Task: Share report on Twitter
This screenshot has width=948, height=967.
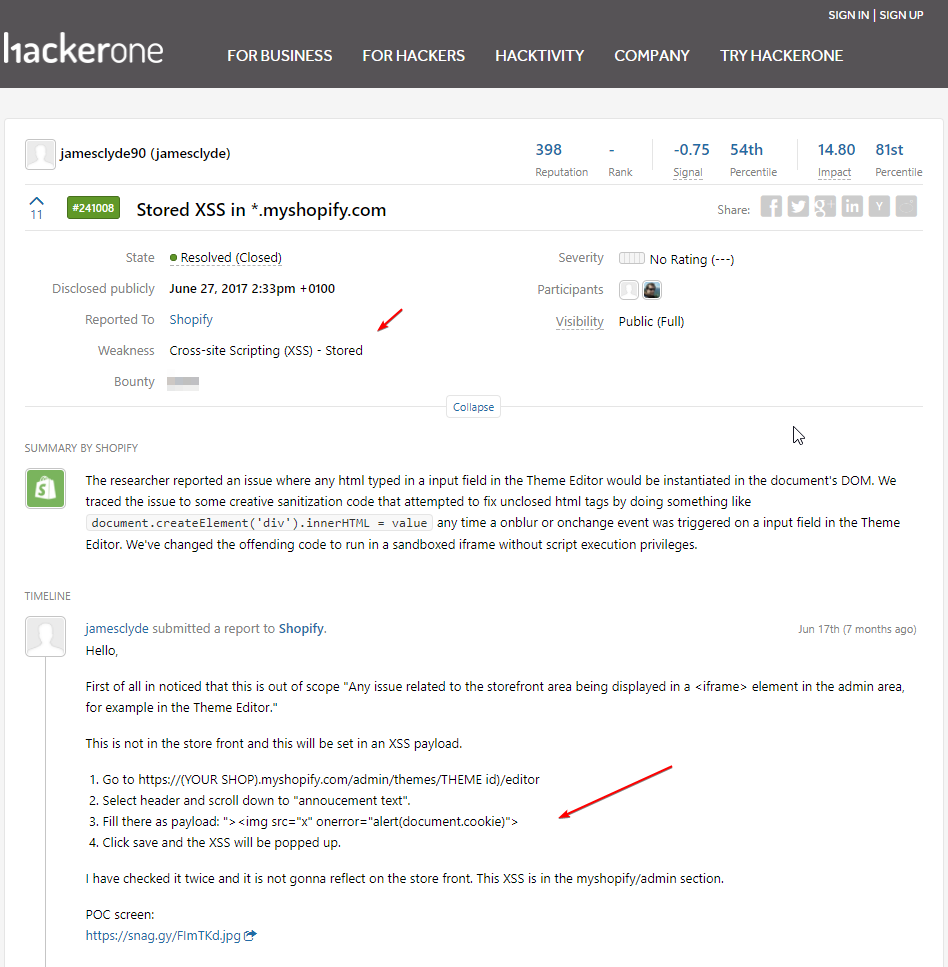Action: click(x=798, y=207)
